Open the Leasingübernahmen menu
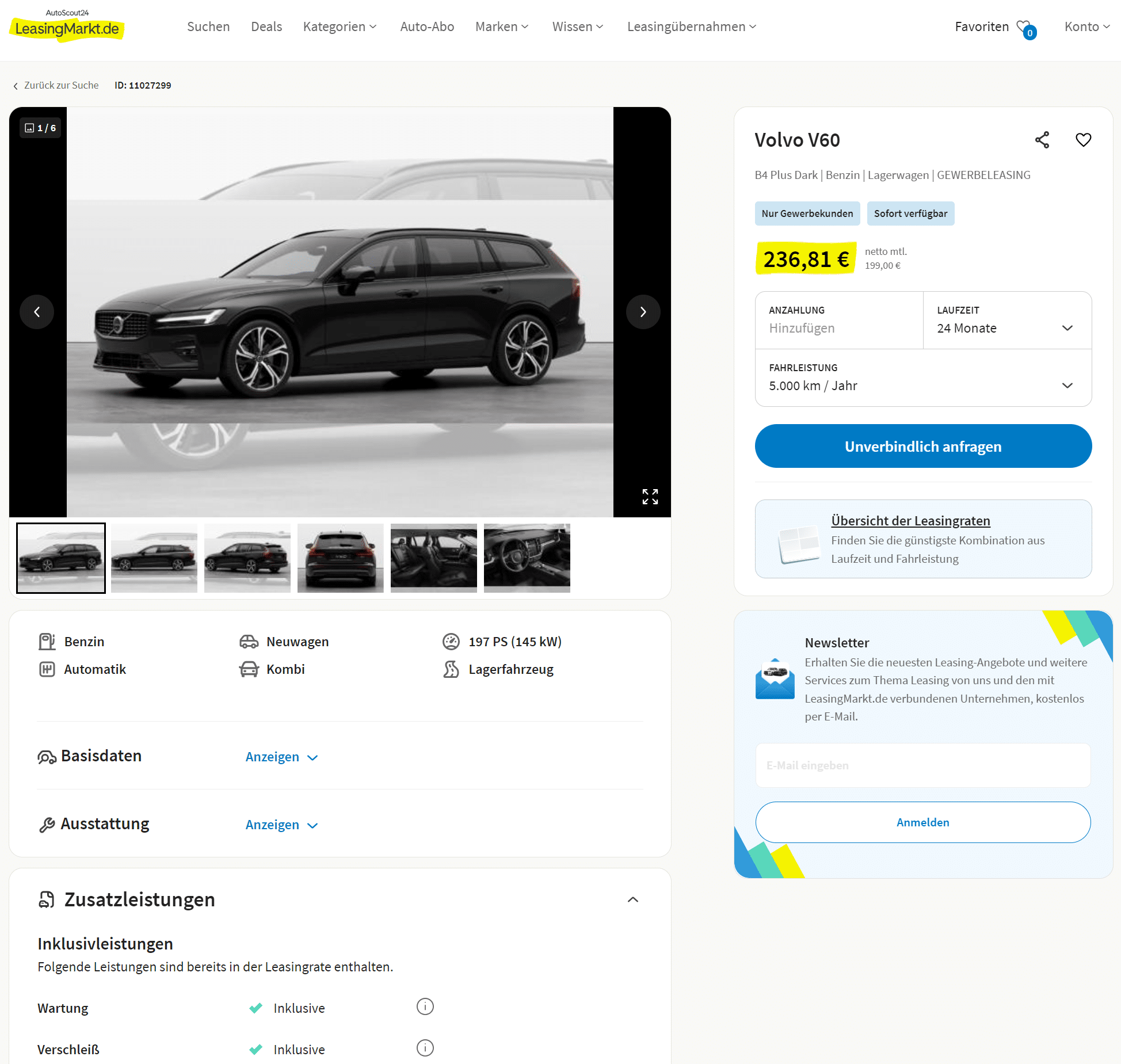The height and width of the screenshot is (1064, 1121). coord(692,26)
